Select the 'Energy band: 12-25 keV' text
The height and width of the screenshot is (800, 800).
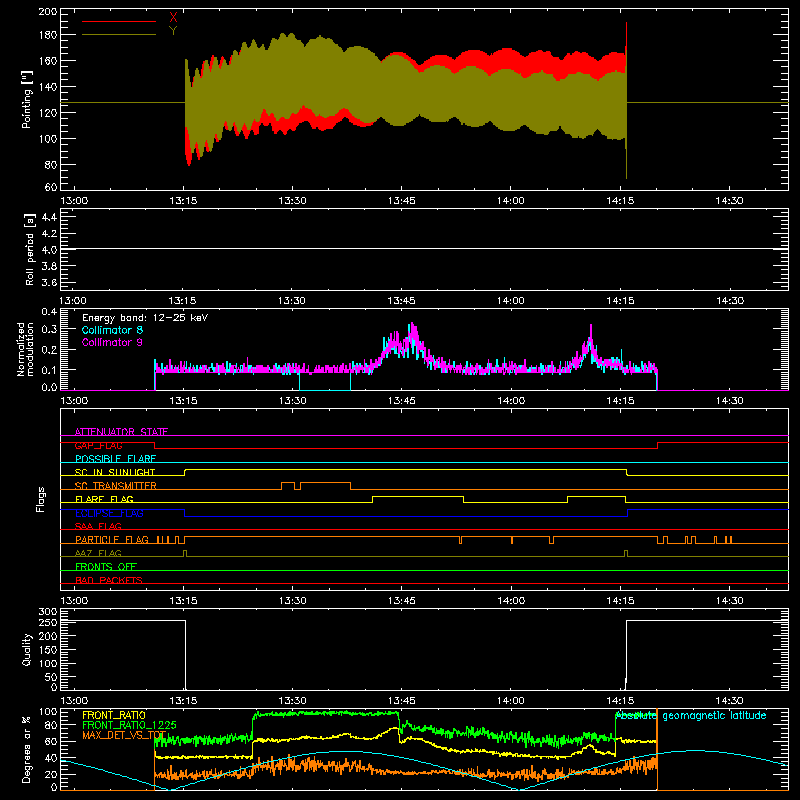pyautogui.click(x=145, y=318)
